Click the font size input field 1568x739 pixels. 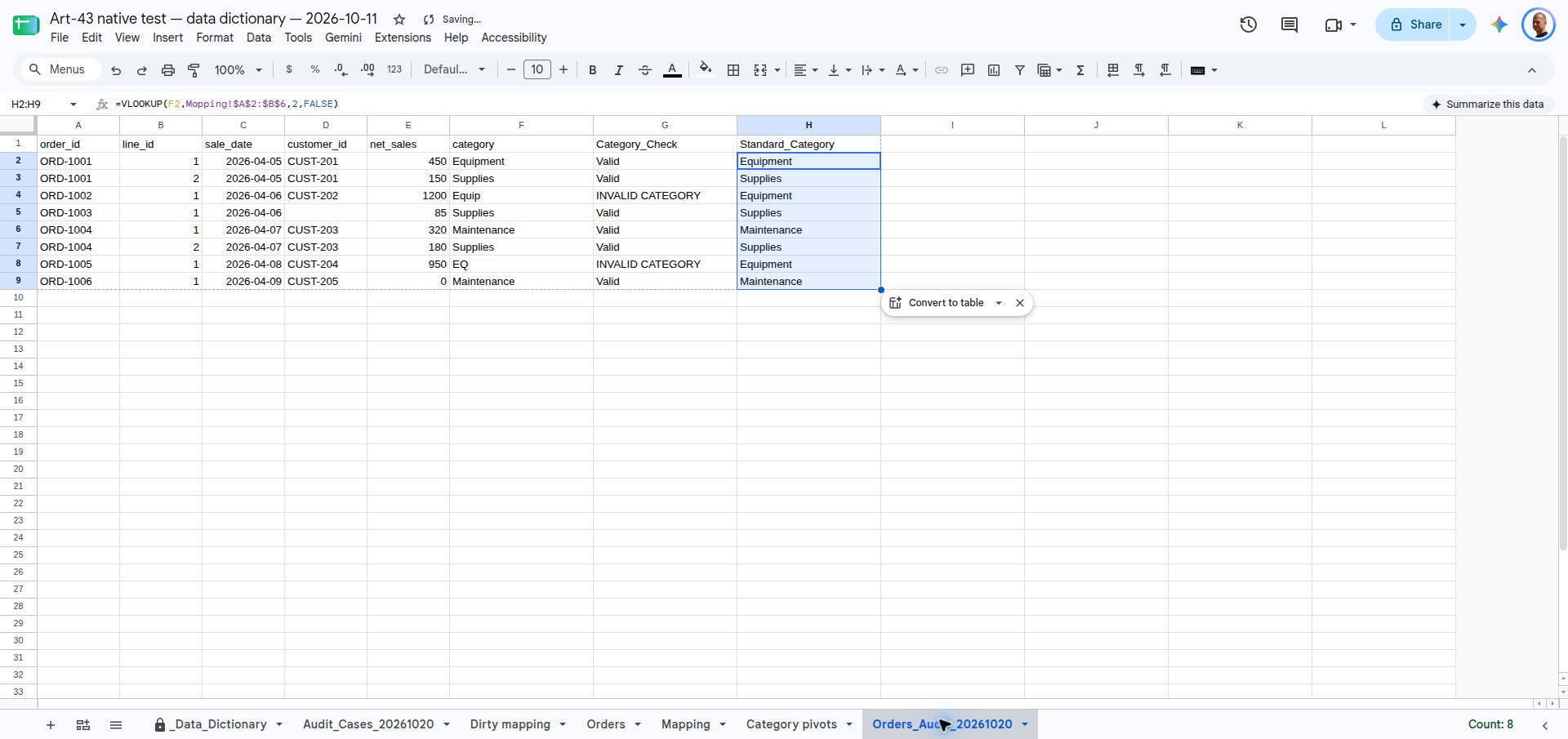click(537, 69)
